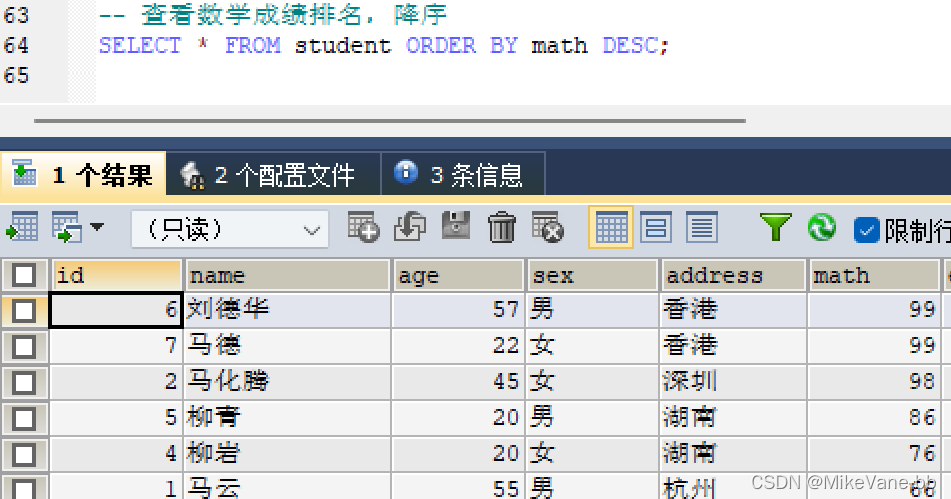
Task: Click line number 64 in editor gutter
Action: [x=16, y=45]
